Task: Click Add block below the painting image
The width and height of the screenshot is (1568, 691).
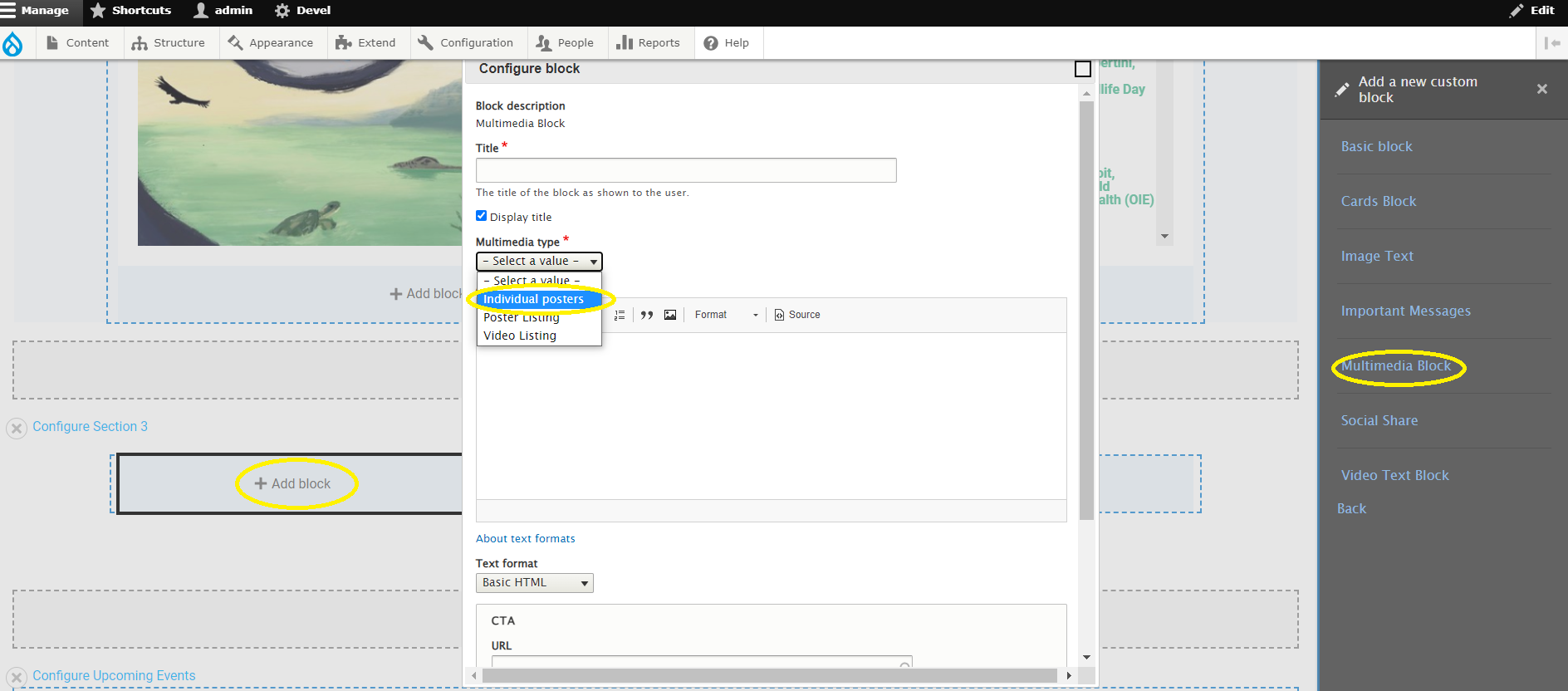Action: 426,294
